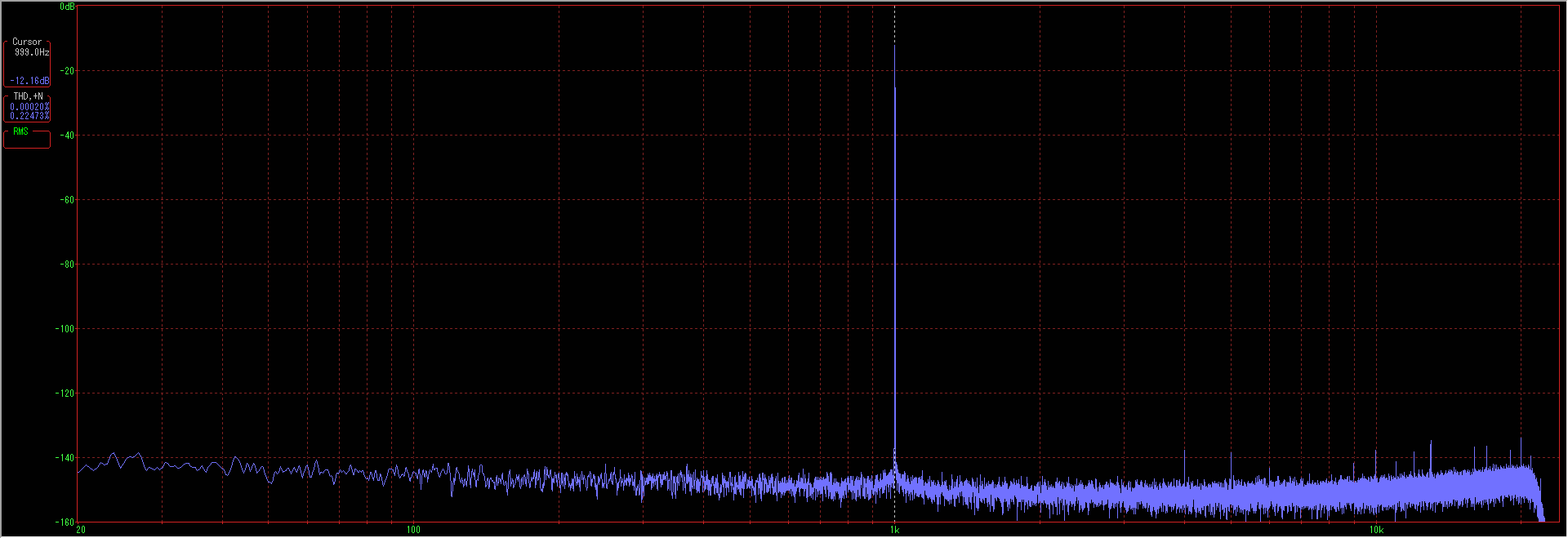This screenshot has height=538, width=1568.
Task: Click the white dashed cursor line above the peak
Action: [x=894, y=24]
